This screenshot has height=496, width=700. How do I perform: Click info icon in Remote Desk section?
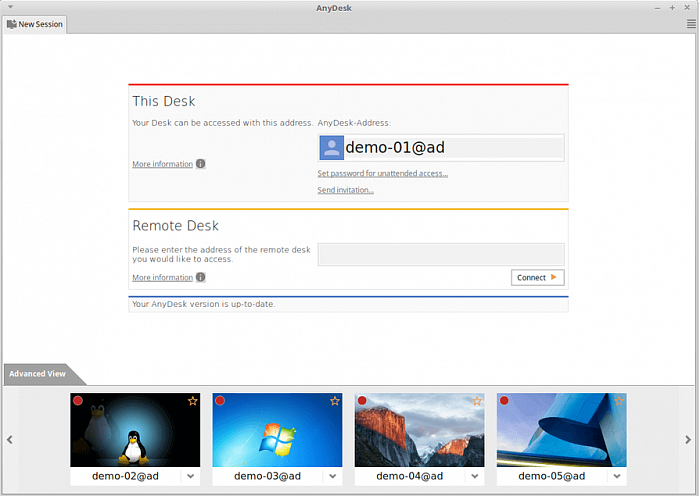coord(201,278)
